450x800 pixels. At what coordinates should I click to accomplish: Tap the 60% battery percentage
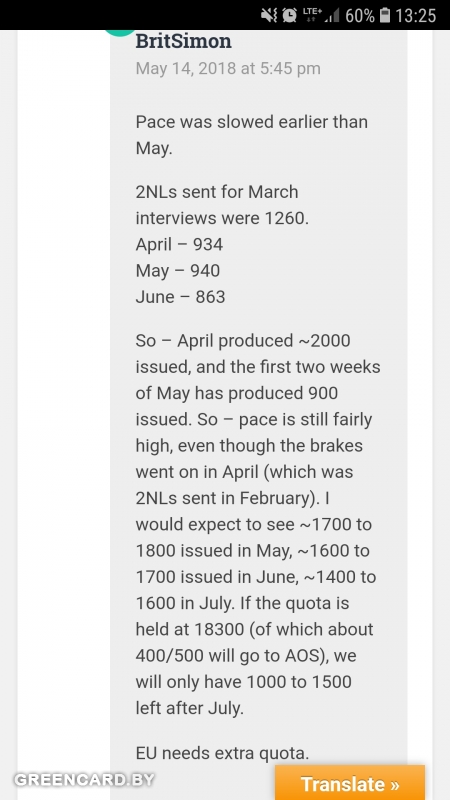[x=360, y=16]
